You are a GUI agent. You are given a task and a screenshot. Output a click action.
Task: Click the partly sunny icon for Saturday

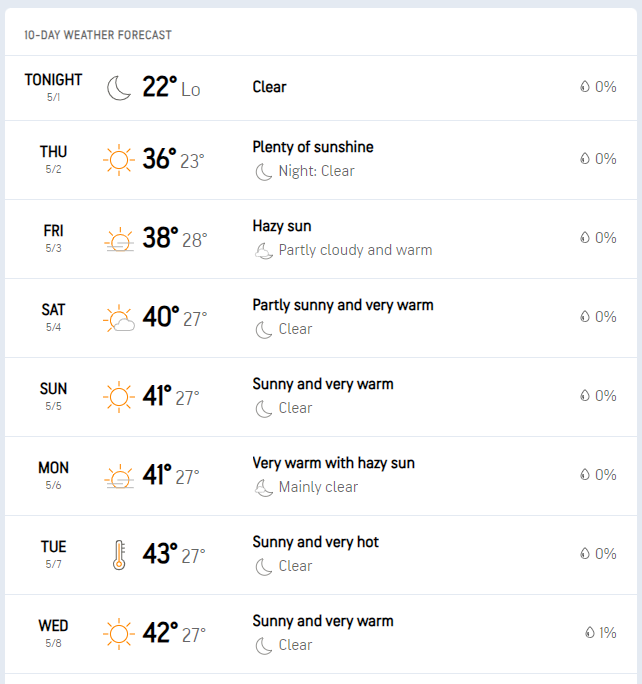click(119, 319)
